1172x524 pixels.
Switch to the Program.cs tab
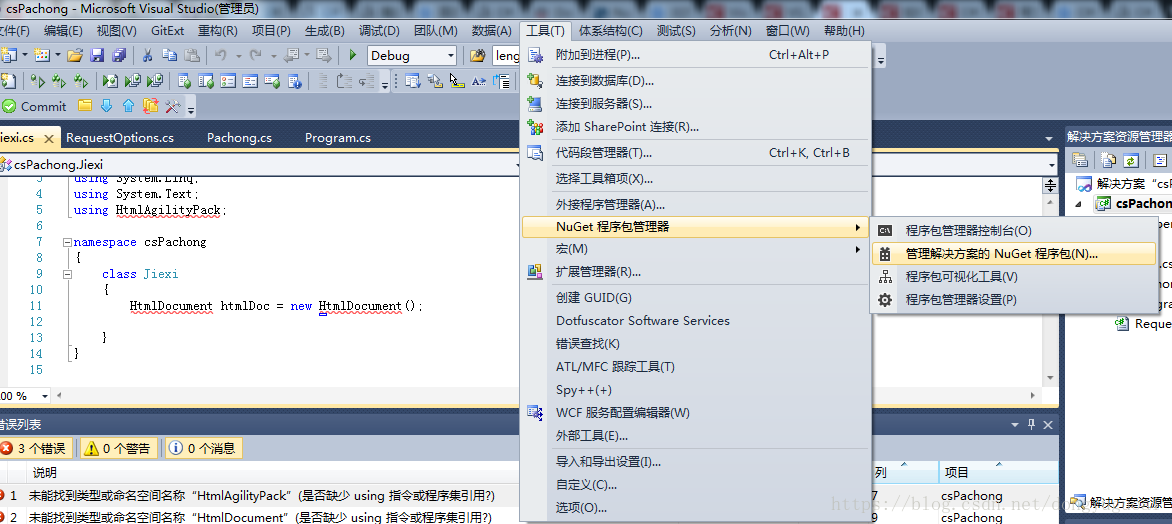tap(338, 138)
